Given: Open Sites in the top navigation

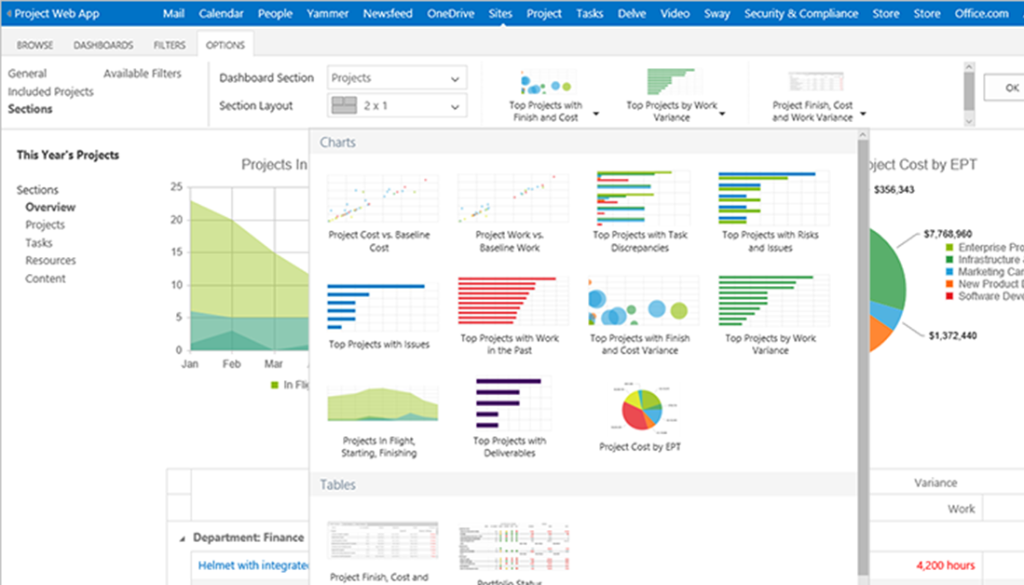Looking at the screenshot, I should click(500, 13).
